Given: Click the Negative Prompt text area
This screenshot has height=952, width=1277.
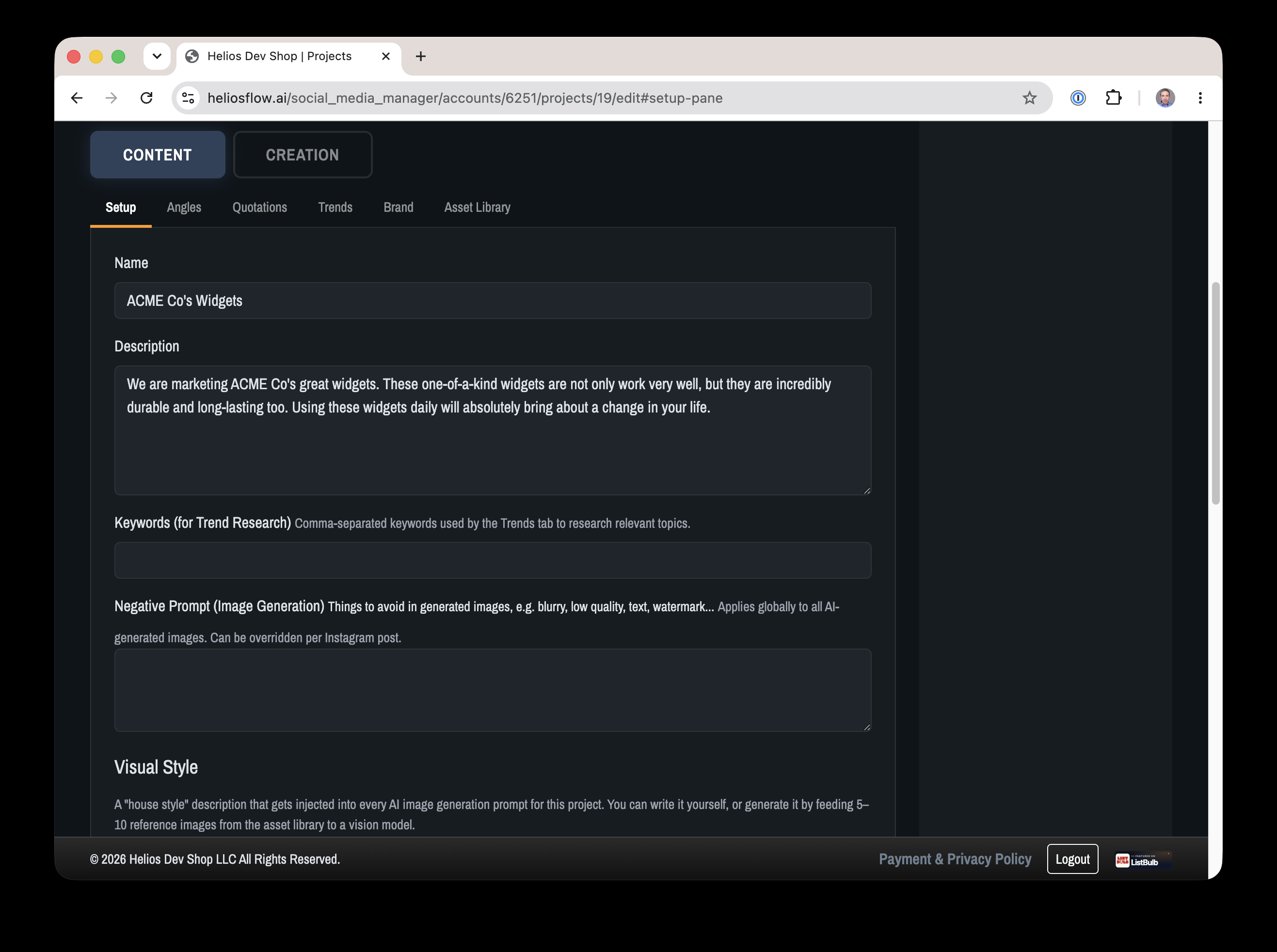Looking at the screenshot, I should (x=493, y=690).
